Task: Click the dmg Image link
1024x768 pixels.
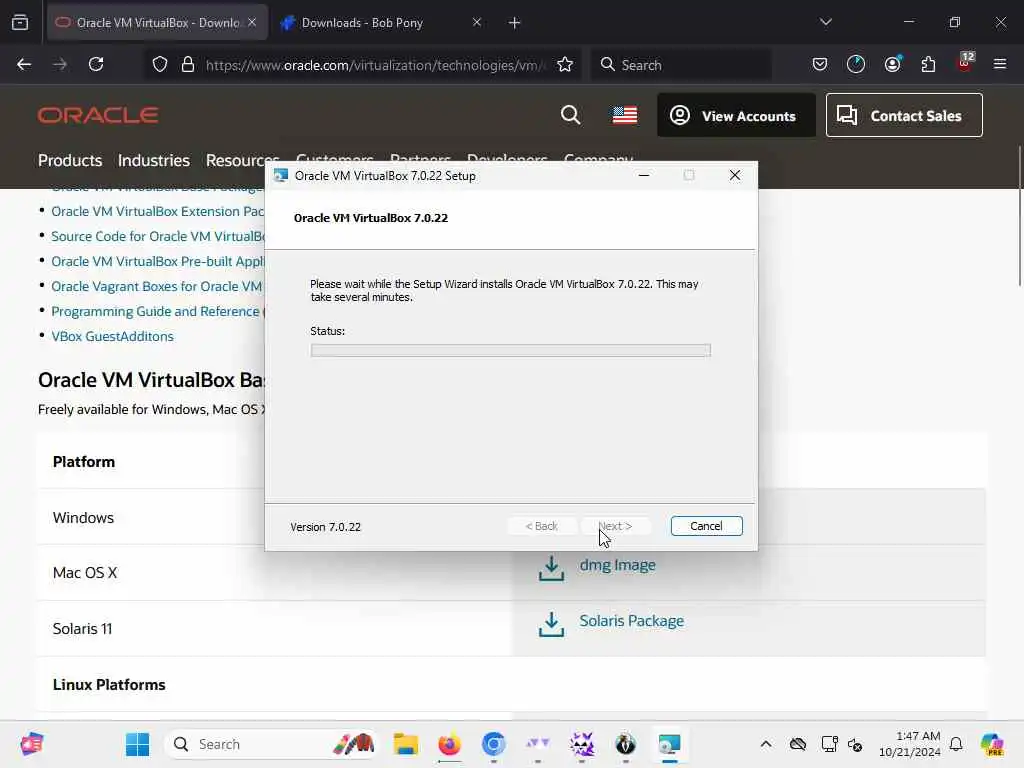Action: 617,564
